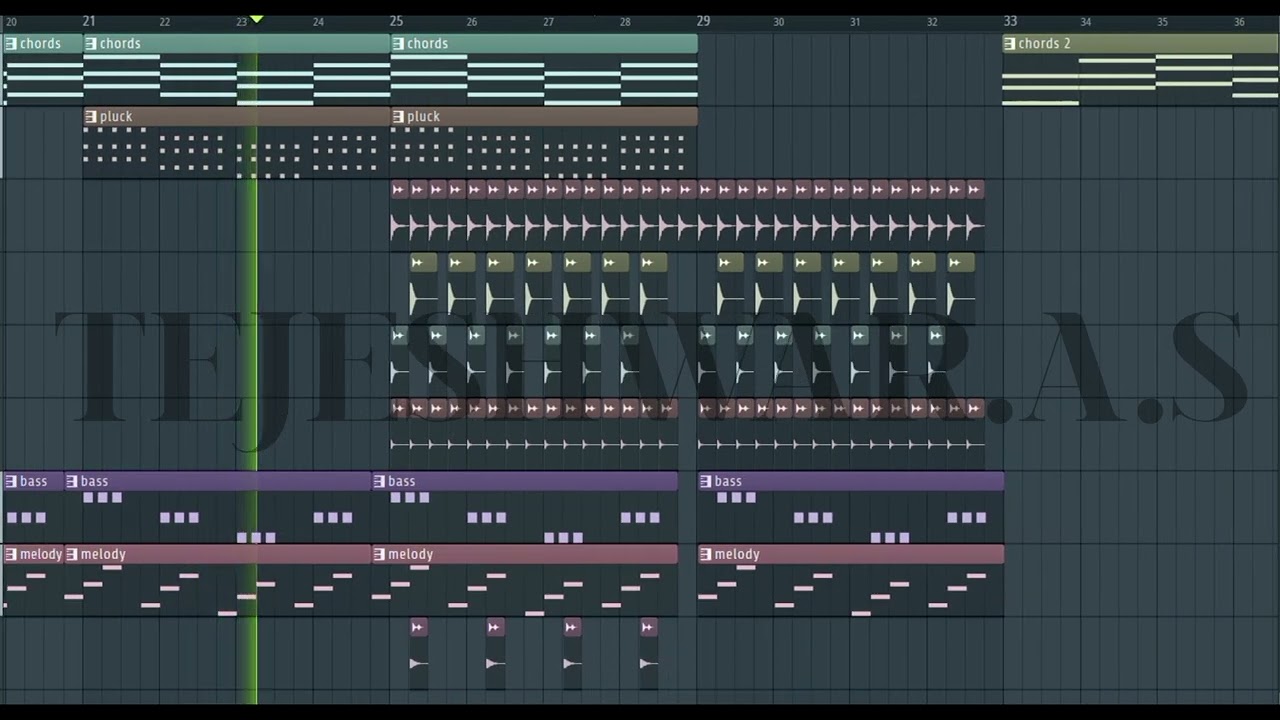Click the green playhead marker on timeline
This screenshot has width=1280, height=720.
point(256,20)
